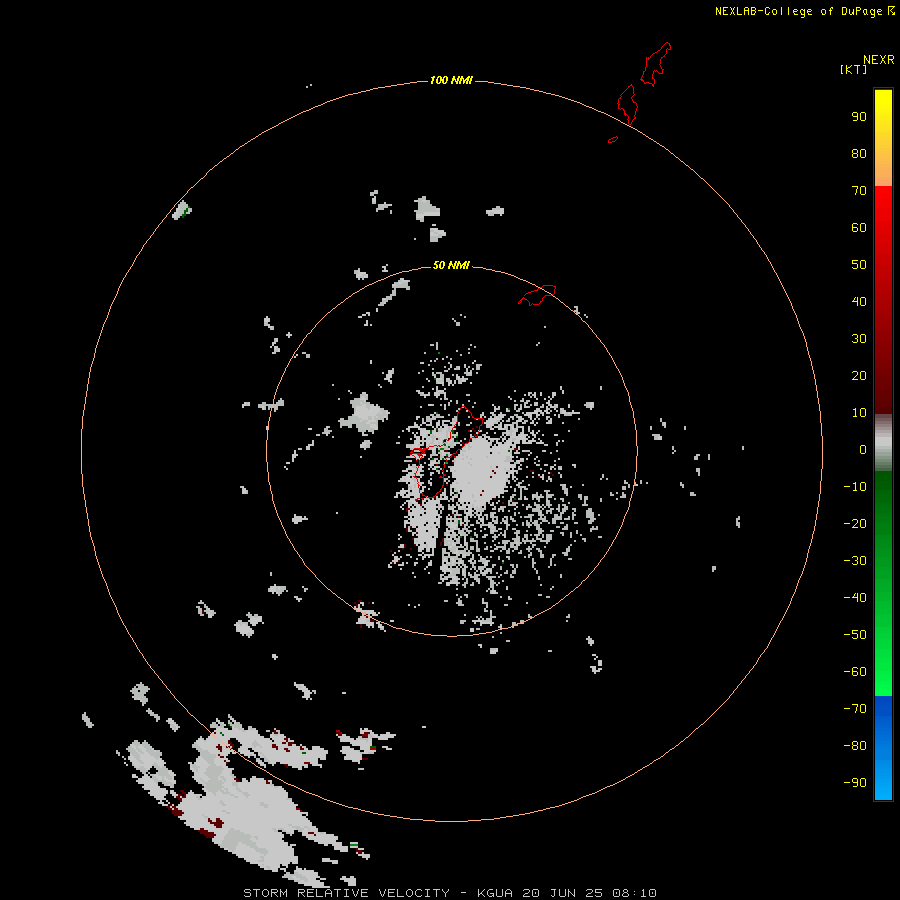Image resolution: width=900 pixels, height=900 pixels.
Task: Click the -30 value on the velocity scale
Action: (855, 561)
